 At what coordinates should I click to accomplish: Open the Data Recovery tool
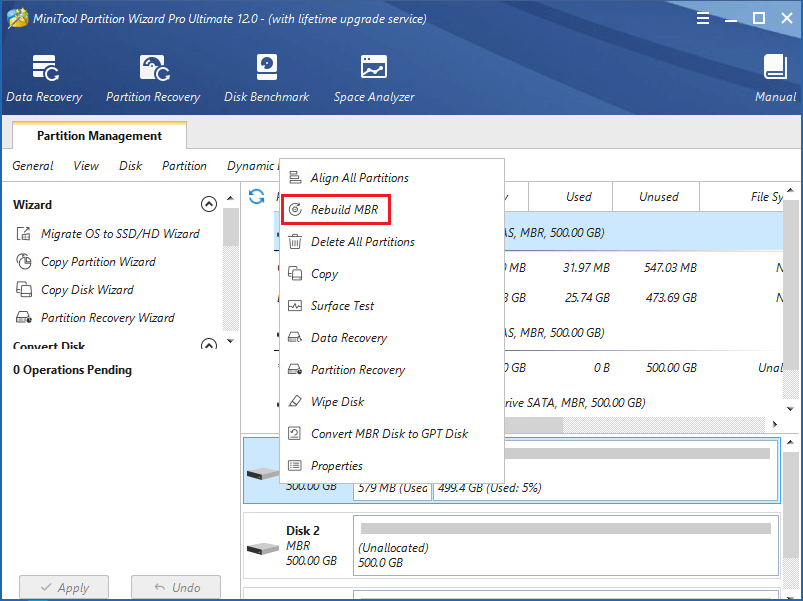pos(44,78)
